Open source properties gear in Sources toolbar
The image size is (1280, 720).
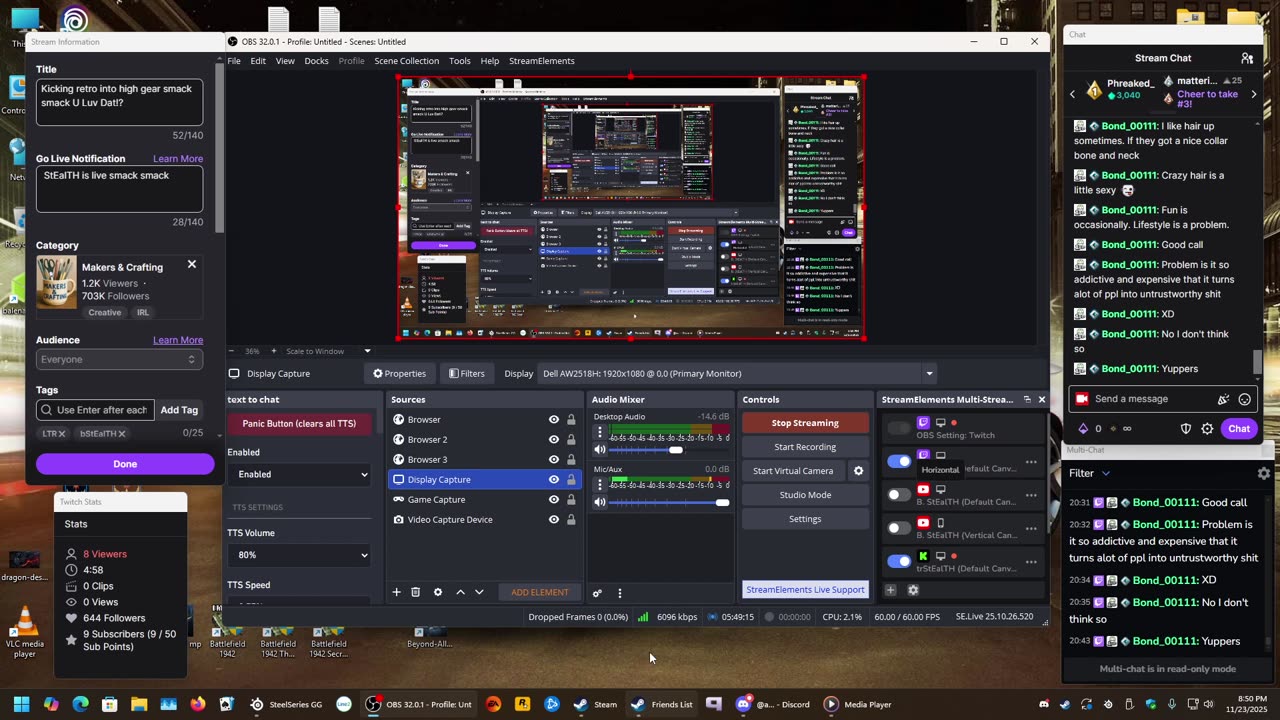click(437, 592)
